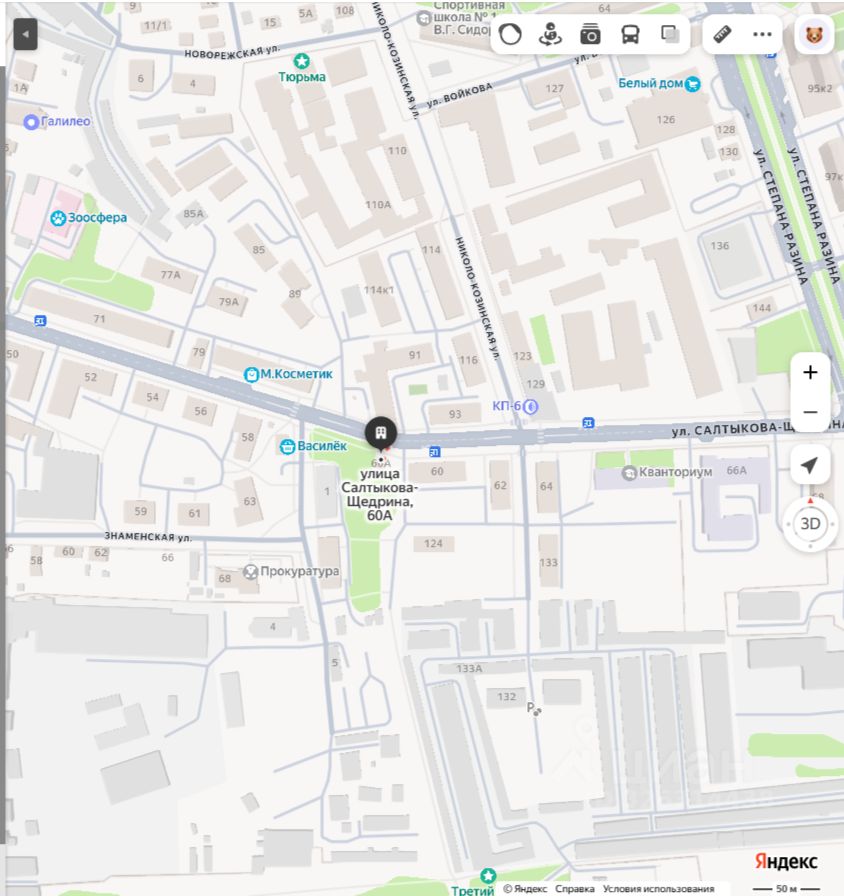Toggle public transport bus layer
This screenshot has width=844, height=896.
pos(630,34)
